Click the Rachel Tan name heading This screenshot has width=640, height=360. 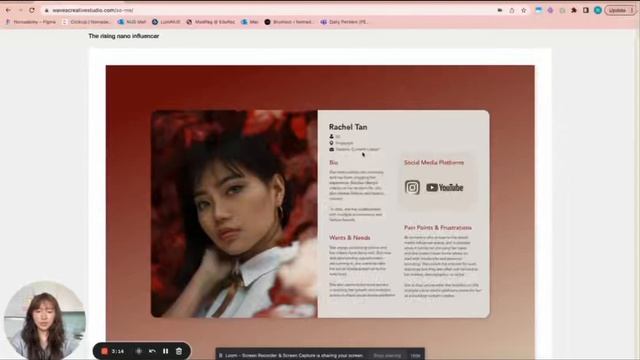348,127
